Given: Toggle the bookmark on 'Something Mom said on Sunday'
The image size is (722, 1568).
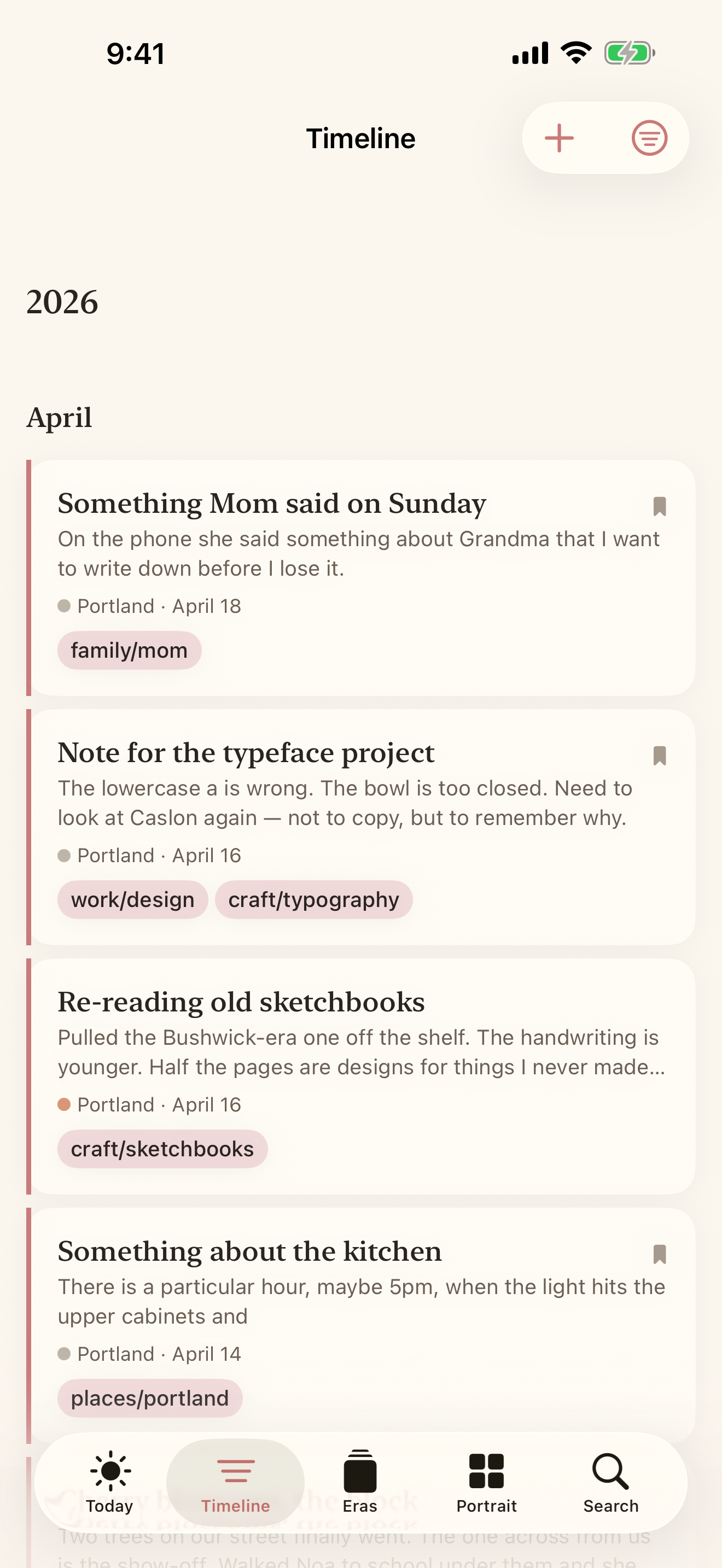Looking at the screenshot, I should pos(659,506).
